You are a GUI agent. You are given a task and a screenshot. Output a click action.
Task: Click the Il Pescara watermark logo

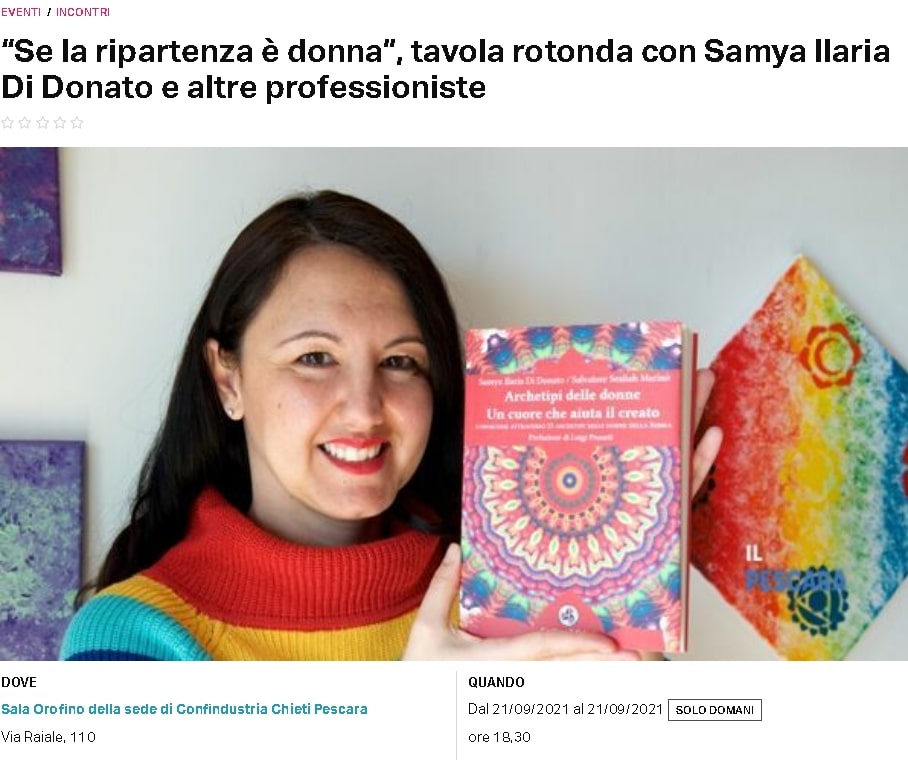coord(796,571)
